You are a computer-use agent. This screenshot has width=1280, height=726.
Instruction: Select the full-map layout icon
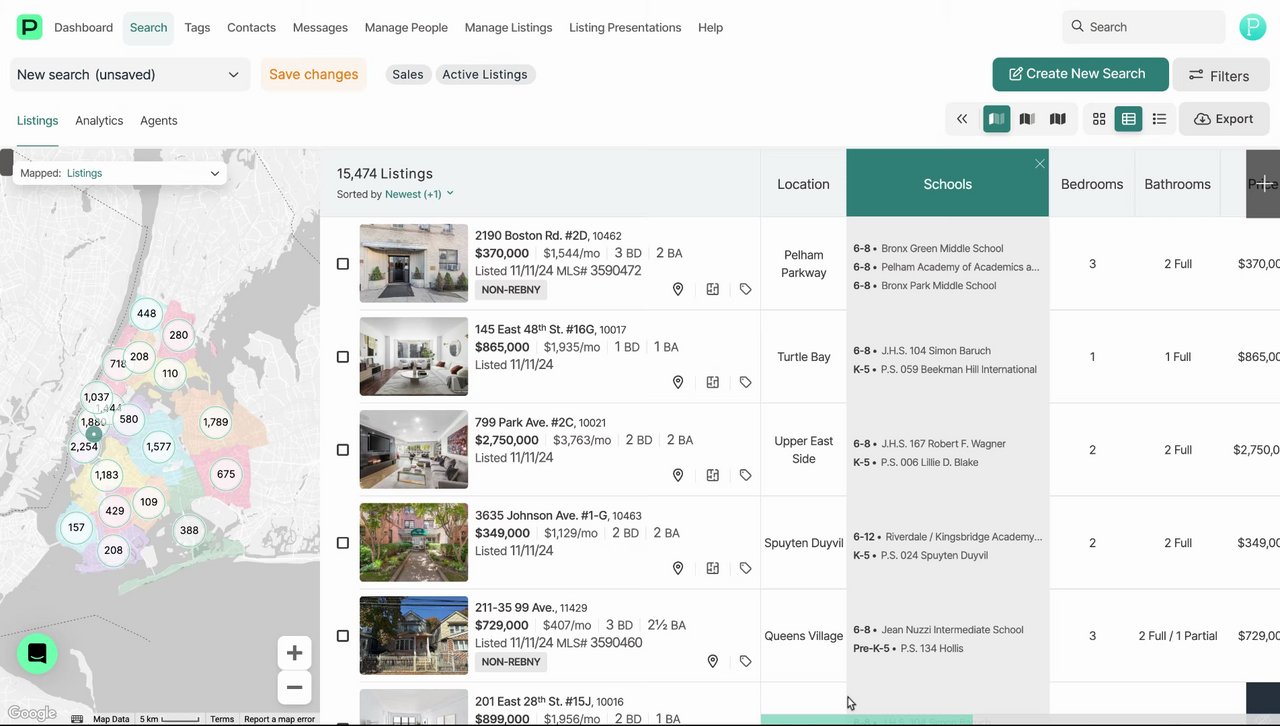tap(1058, 119)
